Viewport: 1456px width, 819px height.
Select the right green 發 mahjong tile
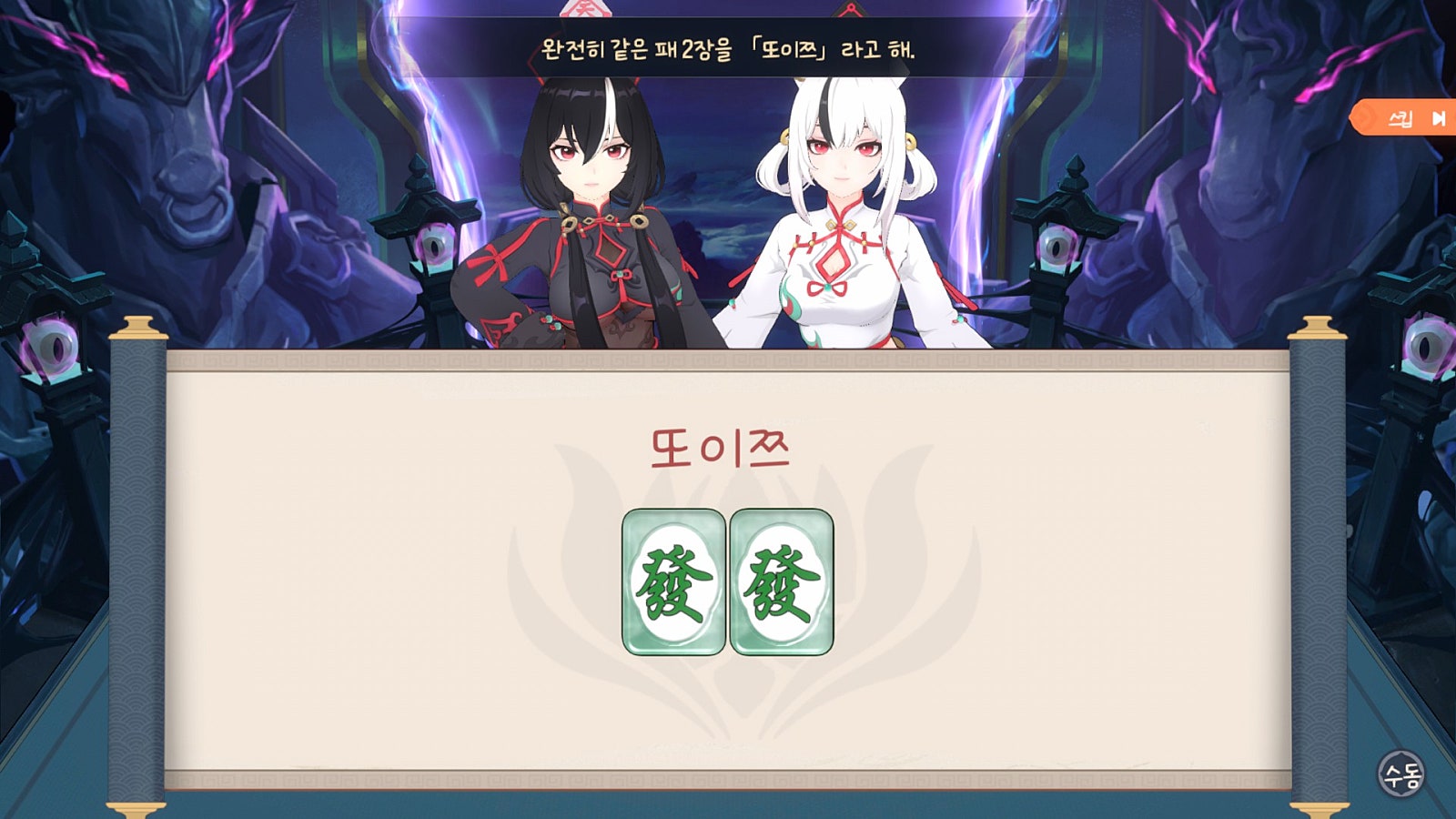(x=782, y=582)
